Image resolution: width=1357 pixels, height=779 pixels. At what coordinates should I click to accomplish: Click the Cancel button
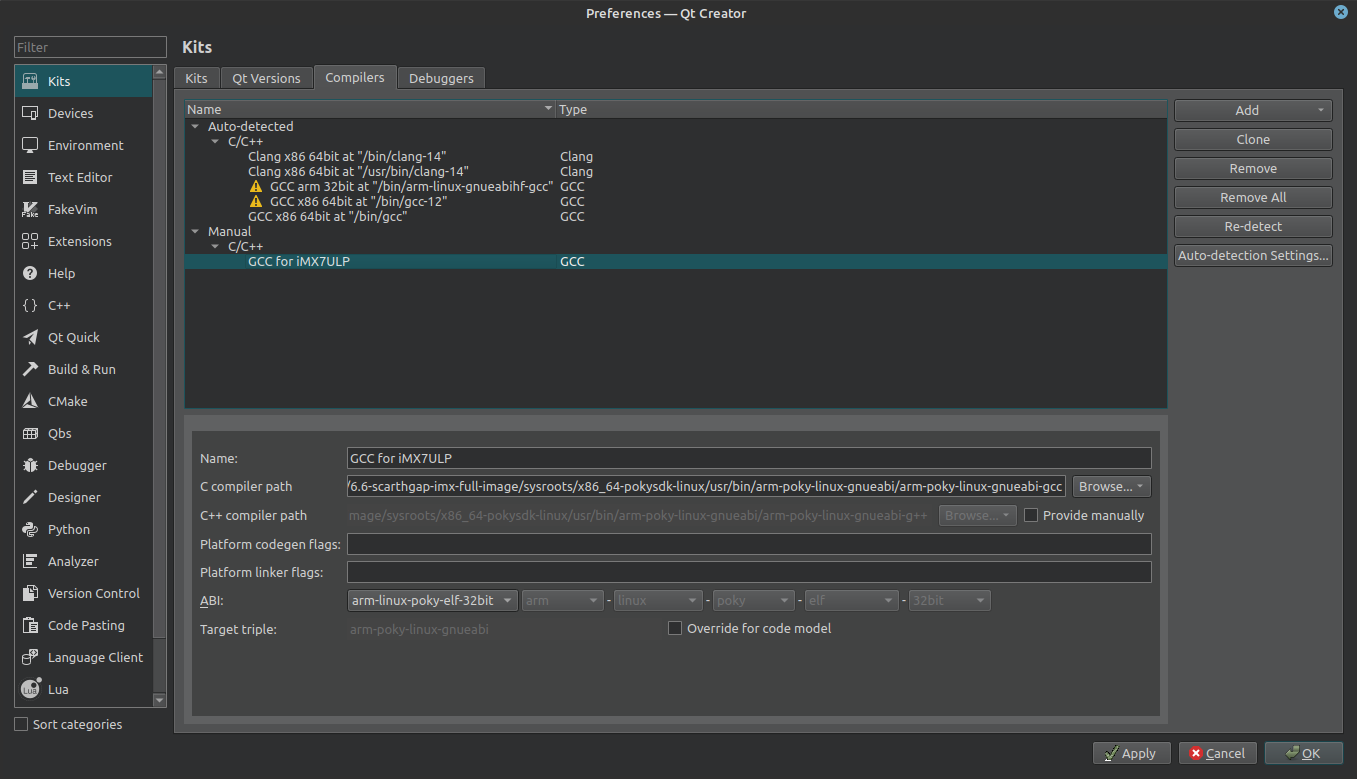click(1218, 753)
